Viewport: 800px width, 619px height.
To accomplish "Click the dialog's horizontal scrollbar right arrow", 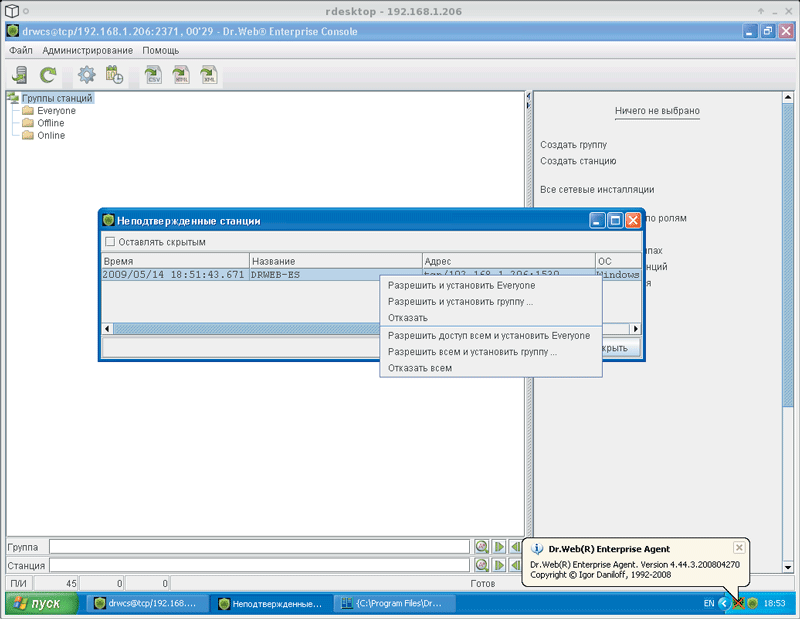I will (636, 329).
